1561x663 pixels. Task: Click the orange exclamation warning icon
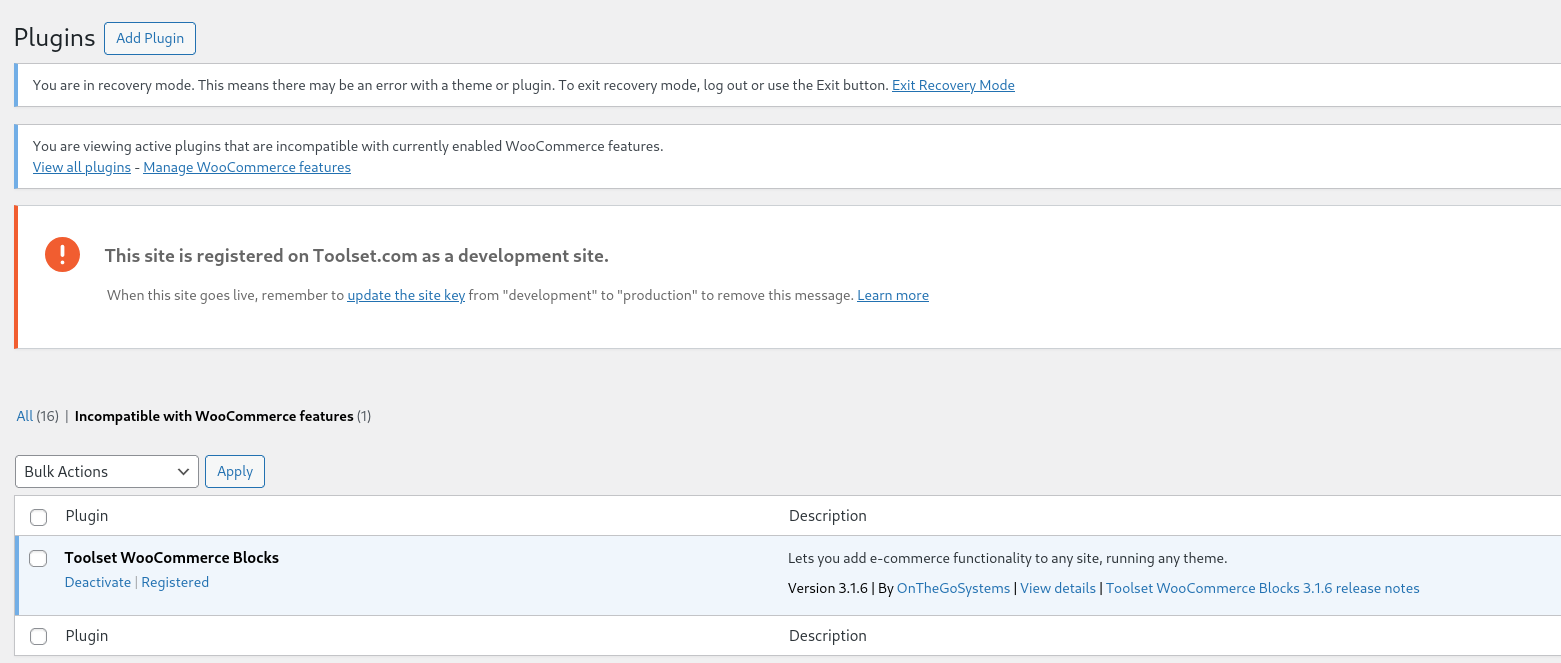point(62,255)
